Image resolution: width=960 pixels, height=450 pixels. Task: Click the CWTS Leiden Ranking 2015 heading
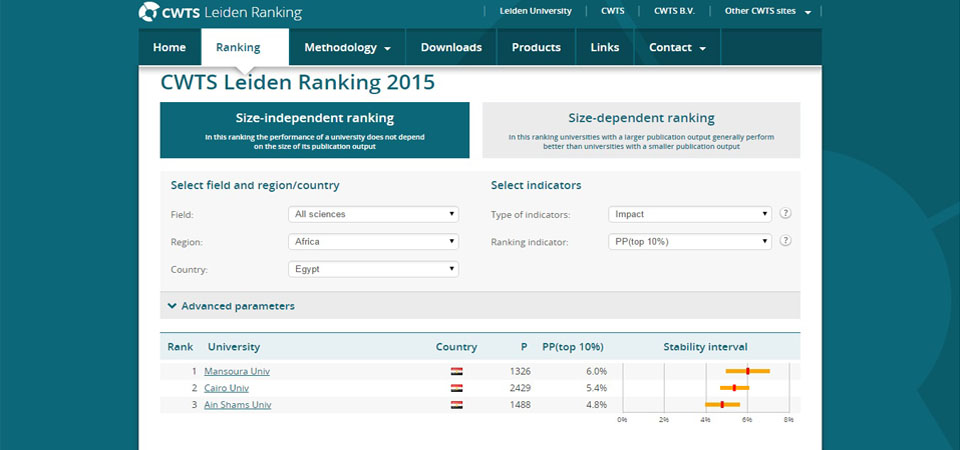click(298, 82)
